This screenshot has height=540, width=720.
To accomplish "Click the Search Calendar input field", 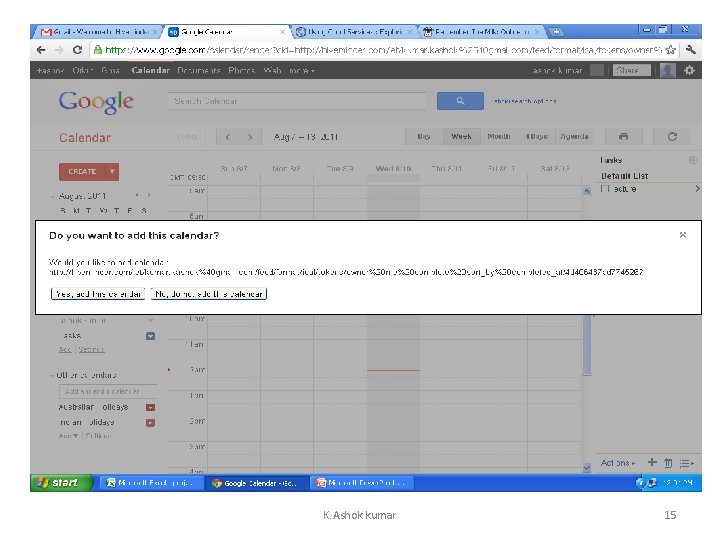I will pyautogui.click(x=297, y=101).
